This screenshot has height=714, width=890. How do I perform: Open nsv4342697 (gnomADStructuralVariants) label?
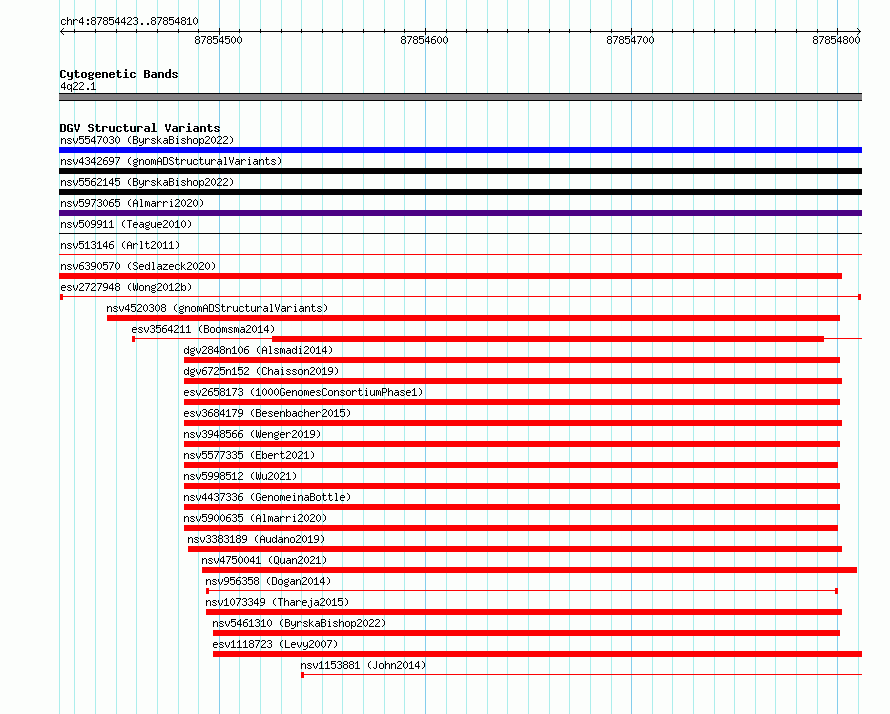click(171, 161)
